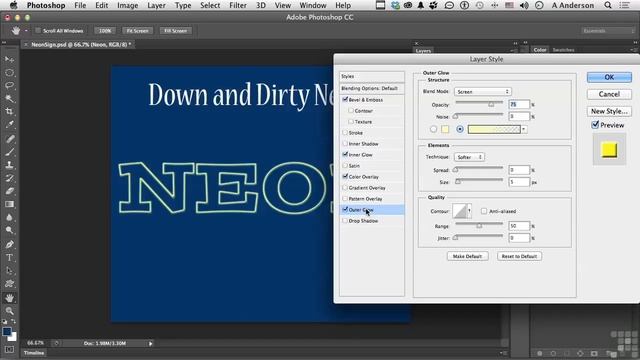Select the Horizontal Type tool

(x=9, y=258)
